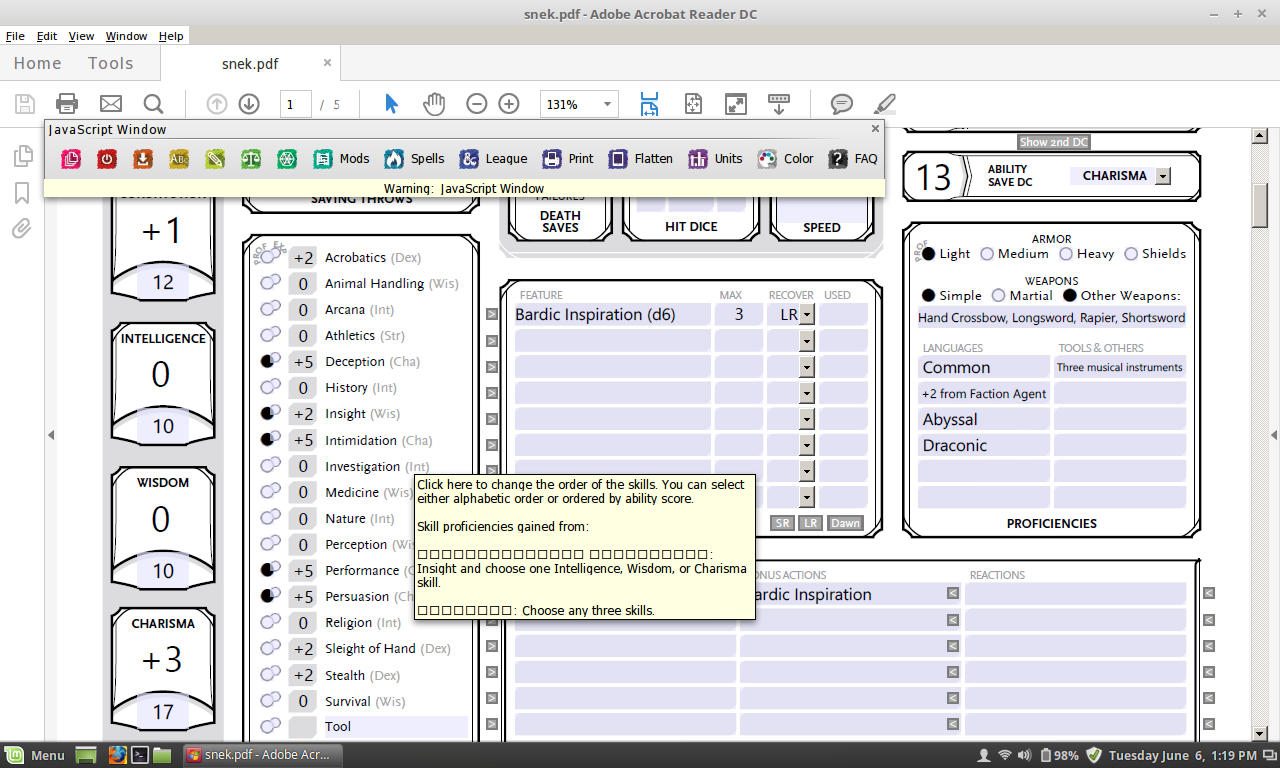
Task: Expand the Charisma ability save DC dropdown
Action: click(x=1162, y=176)
